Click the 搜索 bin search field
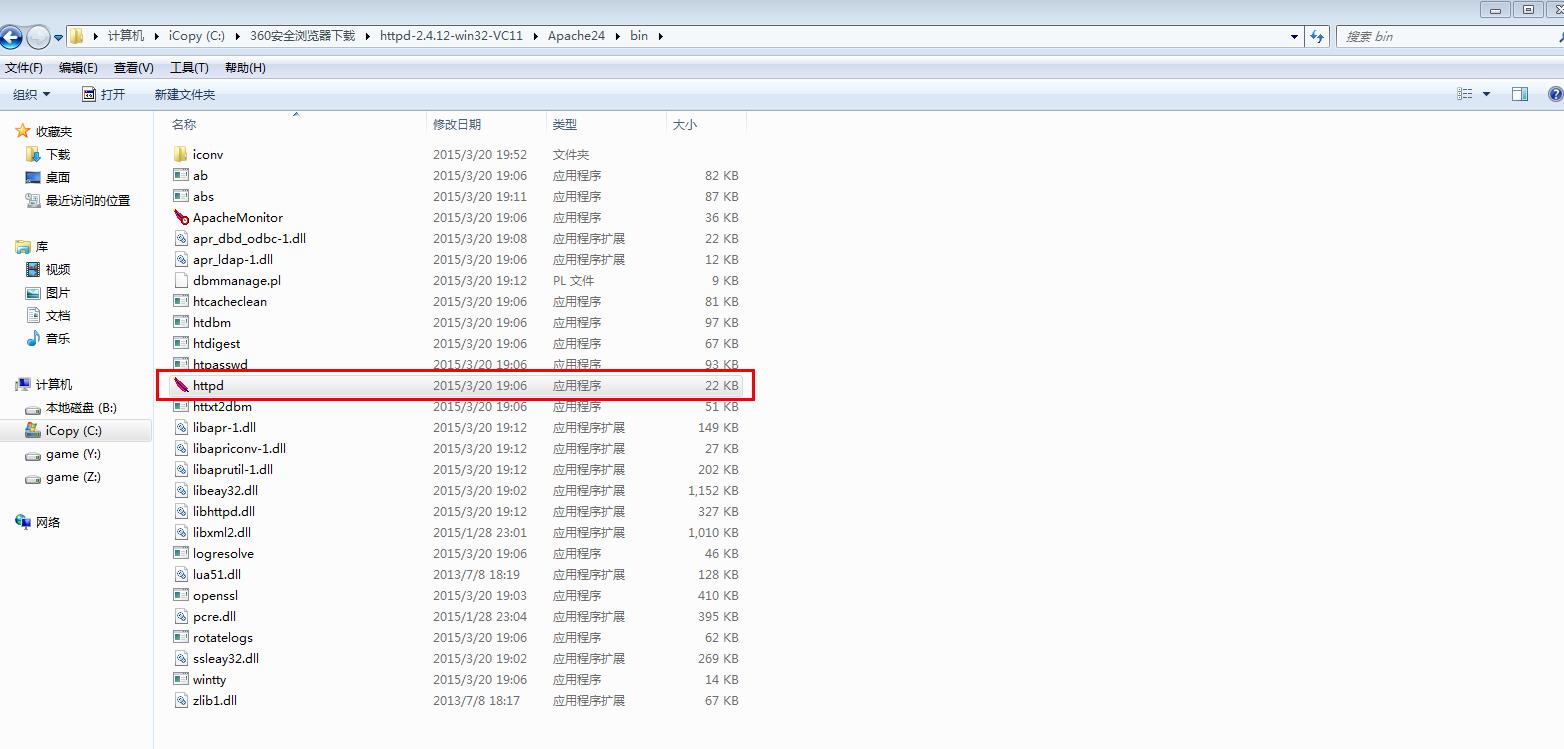 (x=1440, y=36)
